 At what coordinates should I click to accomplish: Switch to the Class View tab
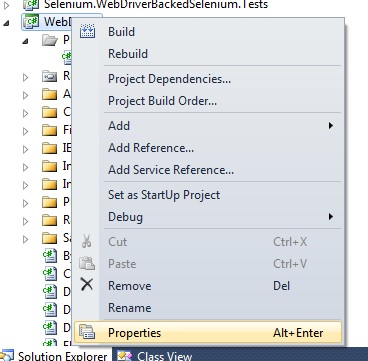pyautogui.click(x=155, y=355)
